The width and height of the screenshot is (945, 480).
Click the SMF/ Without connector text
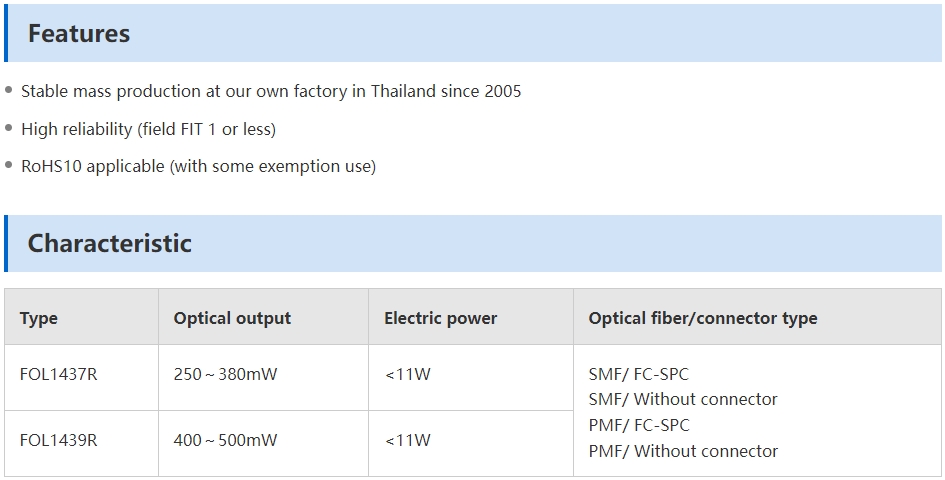(x=683, y=399)
